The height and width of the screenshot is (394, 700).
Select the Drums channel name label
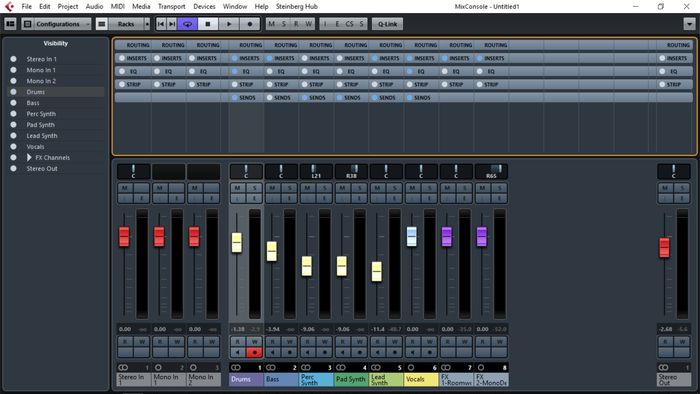(246, 379)
